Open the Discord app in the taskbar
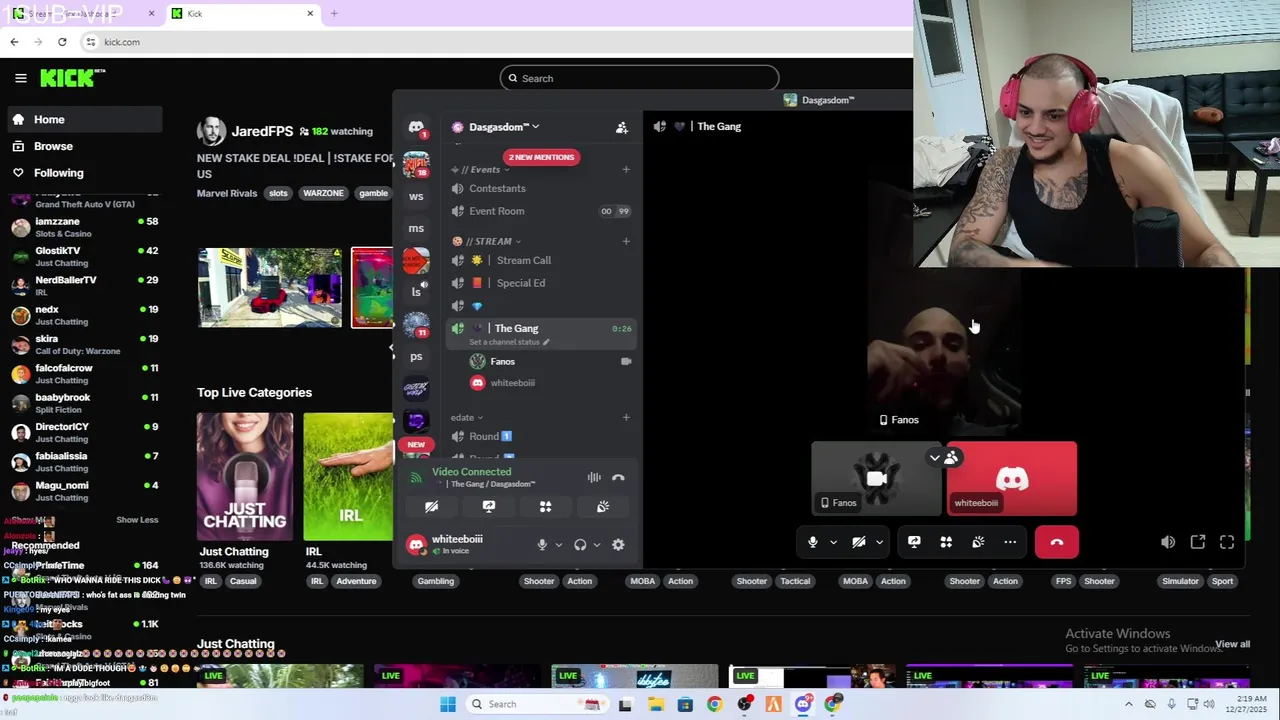1280x720 pixels. click(x=803, y=704)
